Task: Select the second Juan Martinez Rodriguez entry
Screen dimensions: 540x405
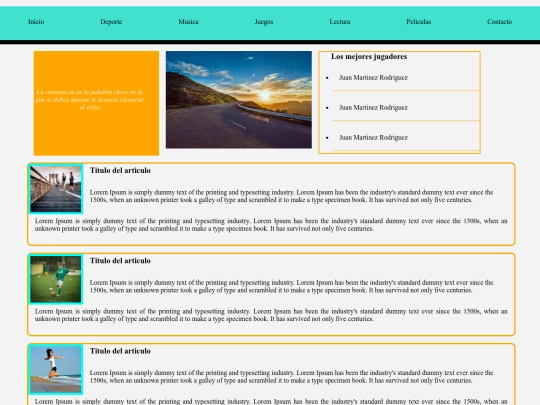Action: click(x=373, y=107)
